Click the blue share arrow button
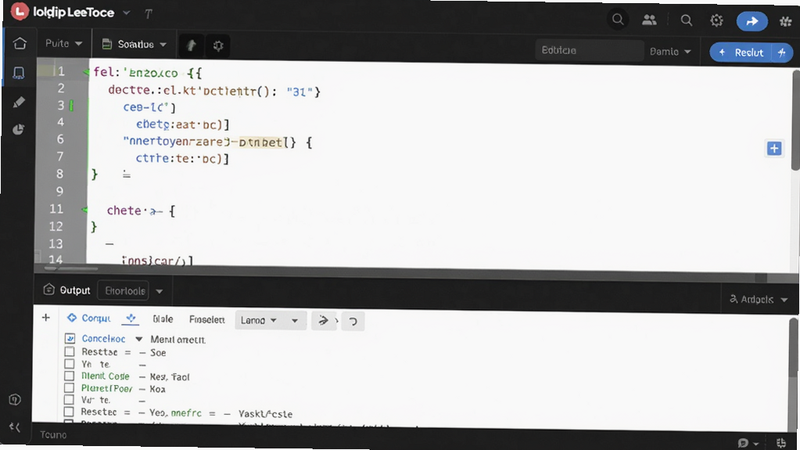The image size is (800, 450). click(752, 21)
